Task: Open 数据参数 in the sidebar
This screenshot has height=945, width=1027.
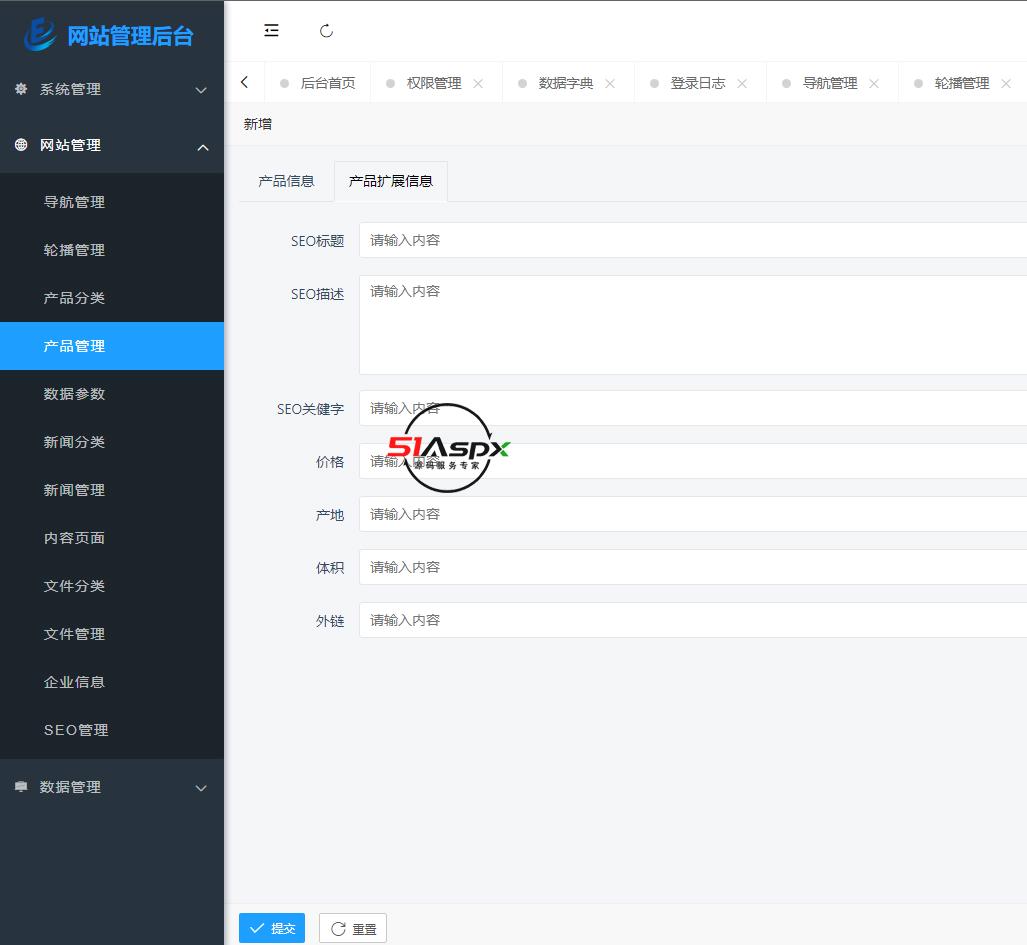Action: pyautogui.click(x=112, y=394)
